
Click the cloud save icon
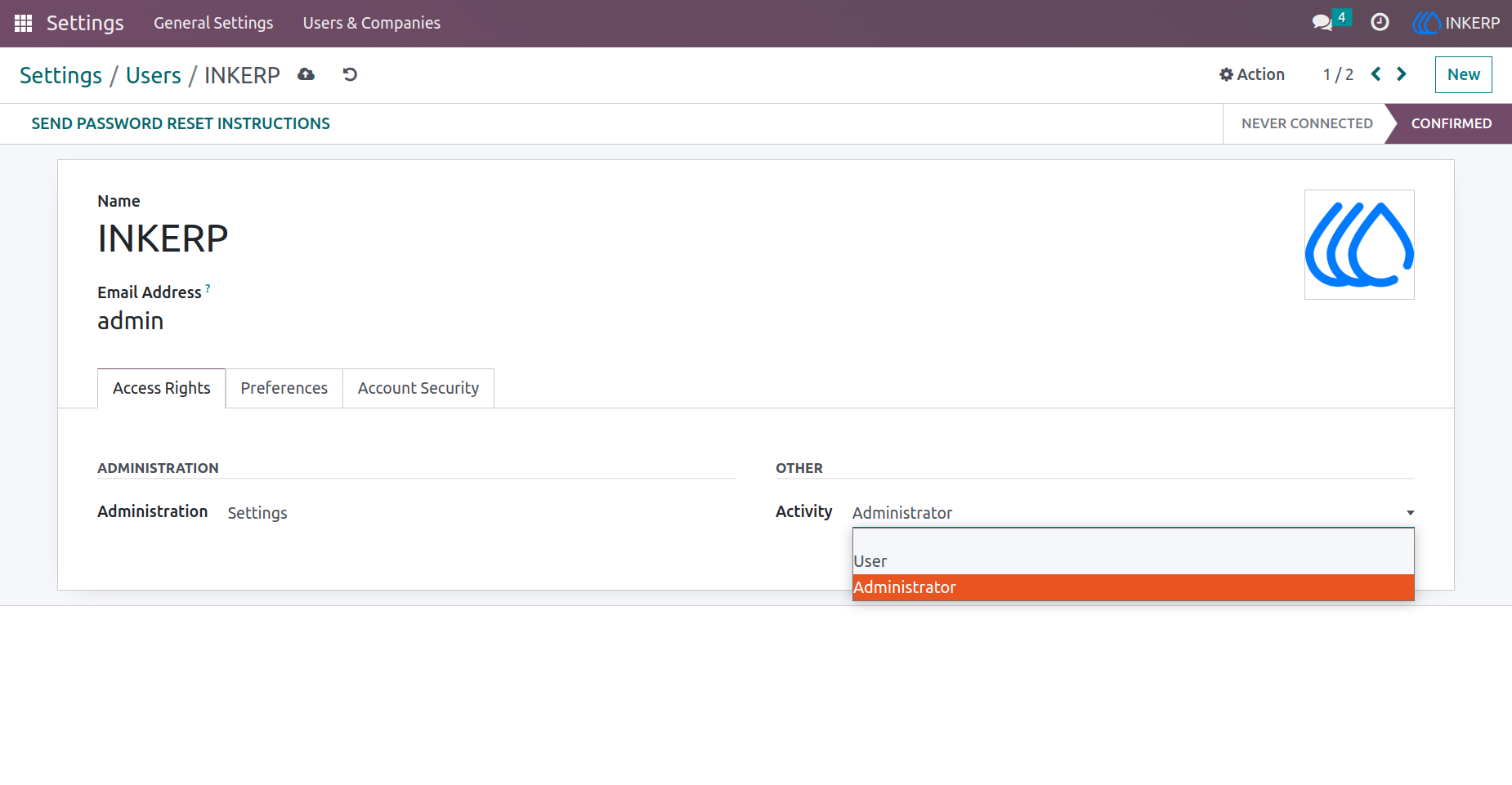(306, 74)
